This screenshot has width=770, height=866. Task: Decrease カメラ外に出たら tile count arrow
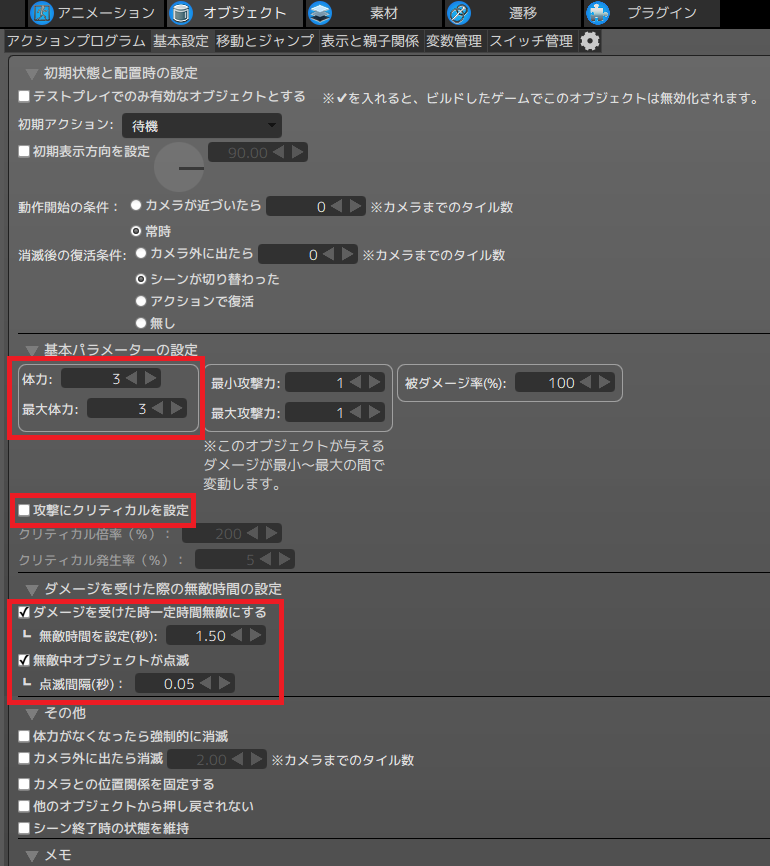(x=329, y=254)
